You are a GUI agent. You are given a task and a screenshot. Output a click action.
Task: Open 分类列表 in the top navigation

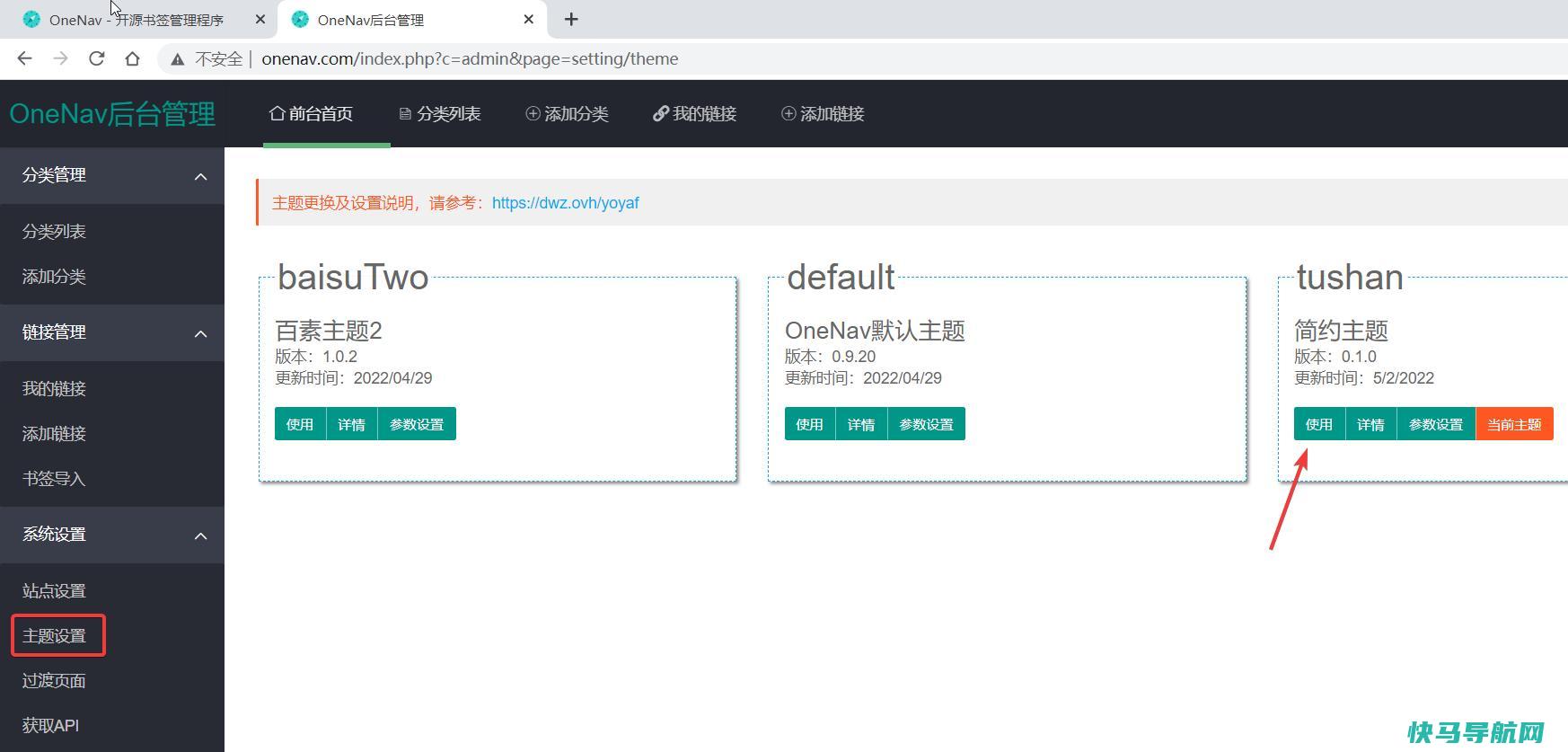point(440,114)
